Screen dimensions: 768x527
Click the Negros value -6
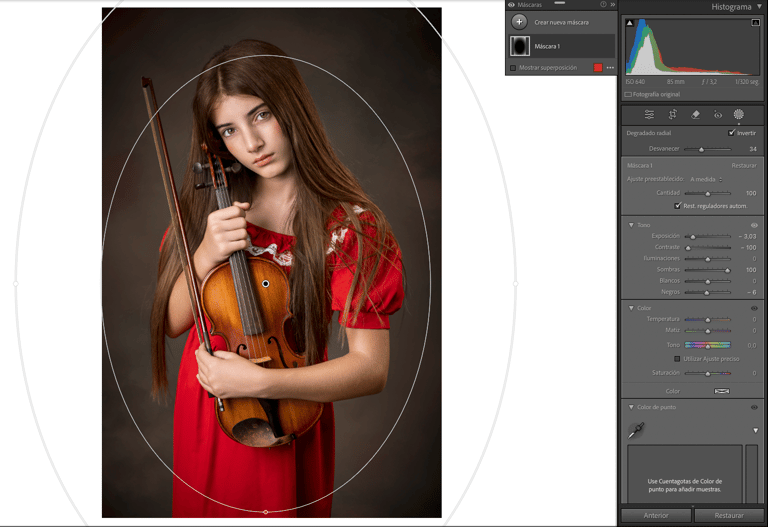[x=752, y=292]
